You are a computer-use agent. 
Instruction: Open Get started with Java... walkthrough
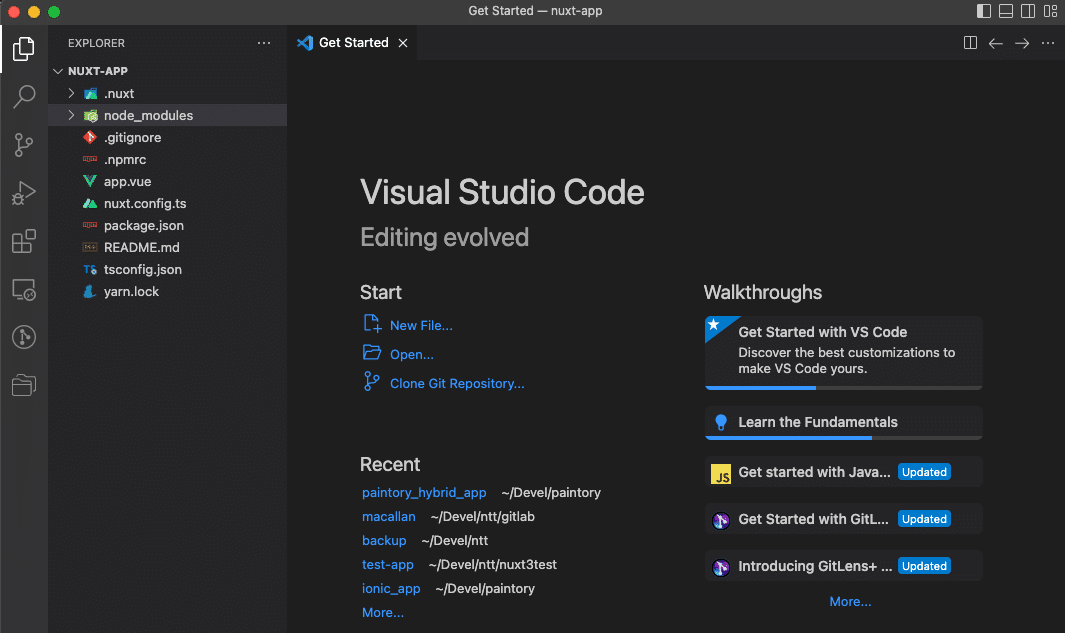coord(844,472)
